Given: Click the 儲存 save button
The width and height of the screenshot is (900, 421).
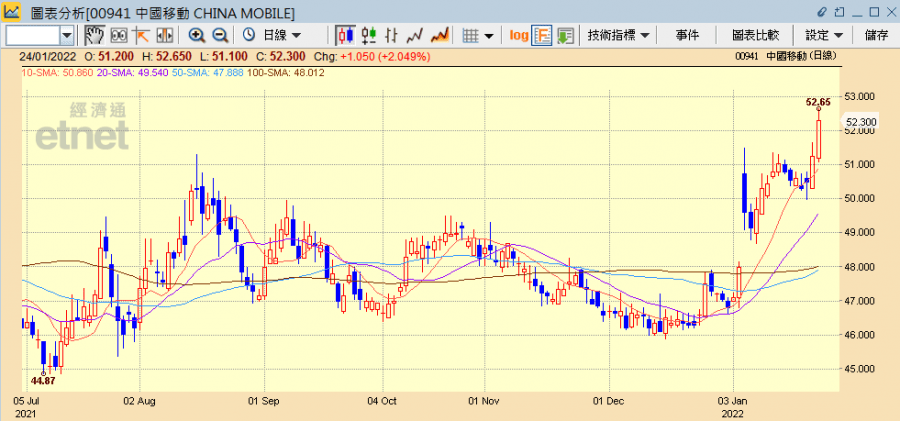Looking at the screenshot, I should (x=876, y=35).
